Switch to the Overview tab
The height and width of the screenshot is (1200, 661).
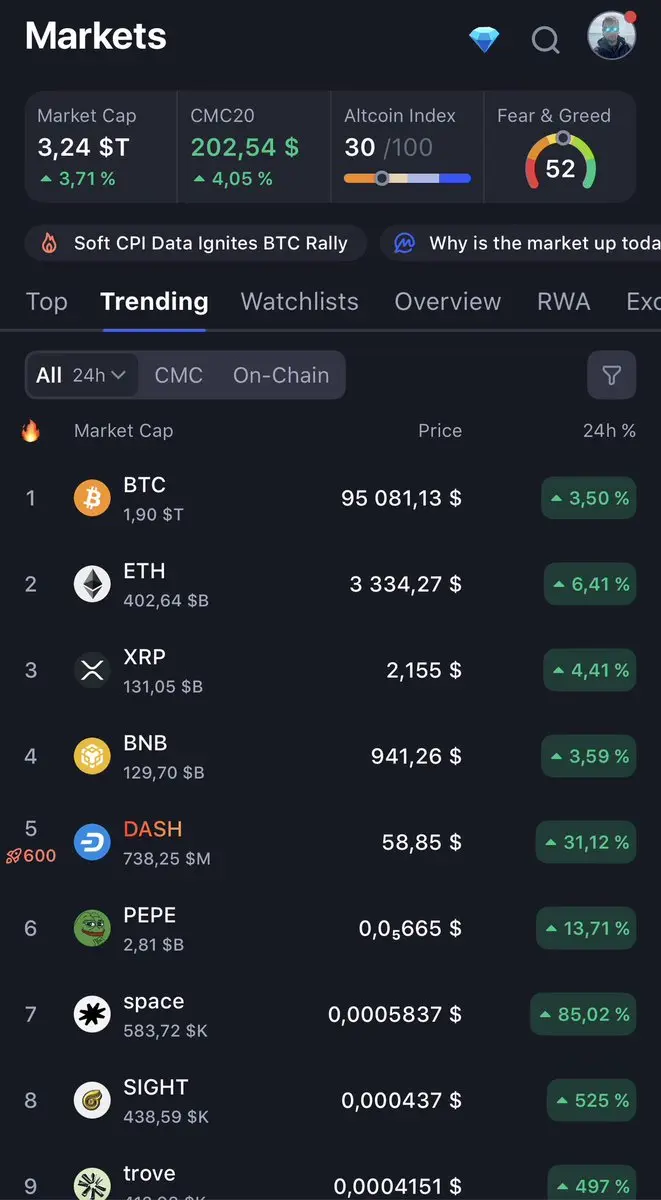click(x=448, y=301)
